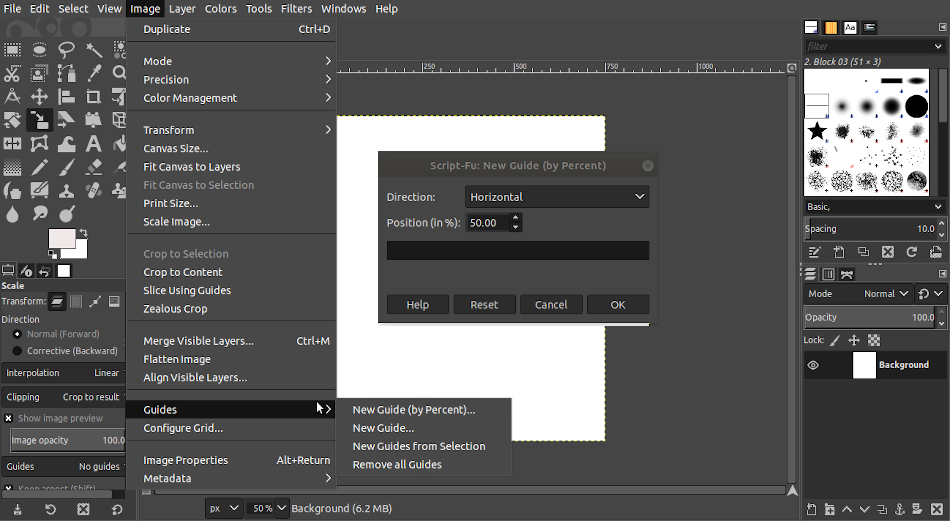
Task: Toggle visibility eye of Background layer
Action: tap(813, 365)
